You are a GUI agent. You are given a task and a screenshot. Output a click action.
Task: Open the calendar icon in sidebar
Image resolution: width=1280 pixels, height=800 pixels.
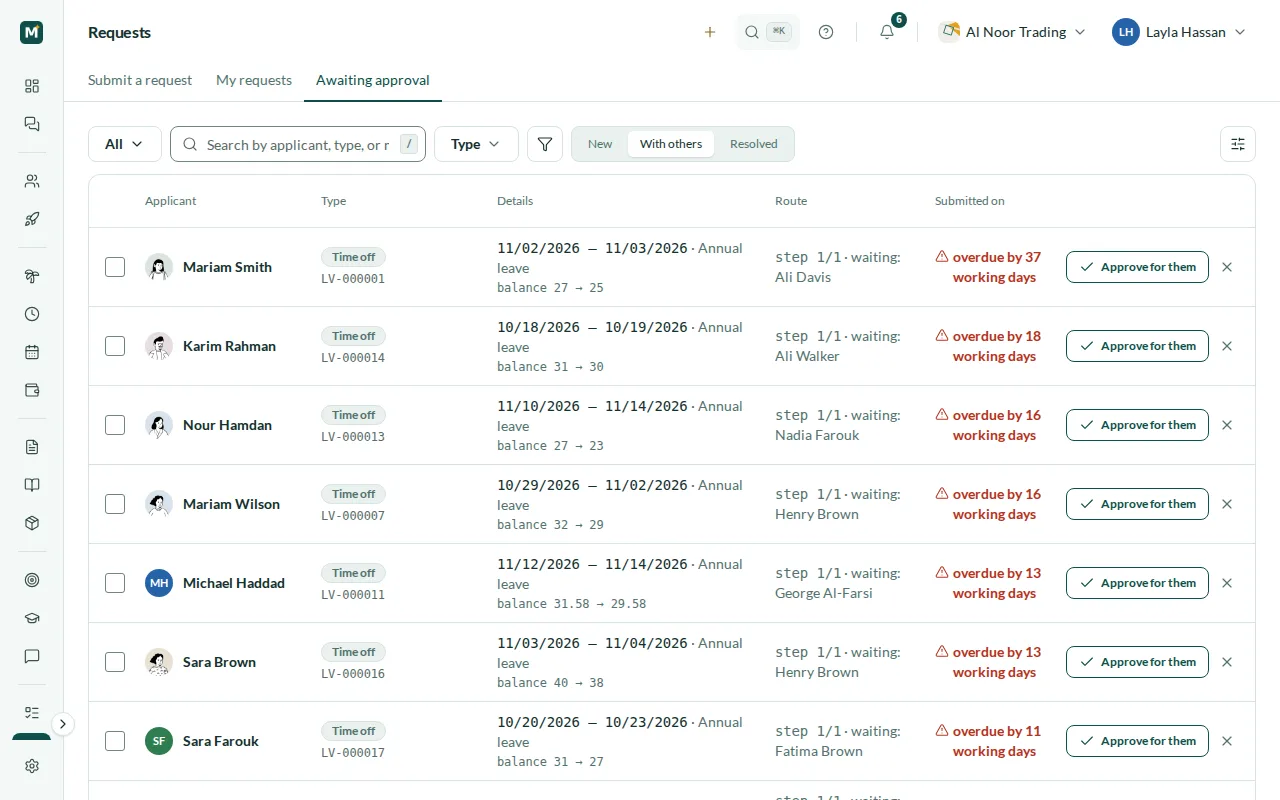pos(32,352)
